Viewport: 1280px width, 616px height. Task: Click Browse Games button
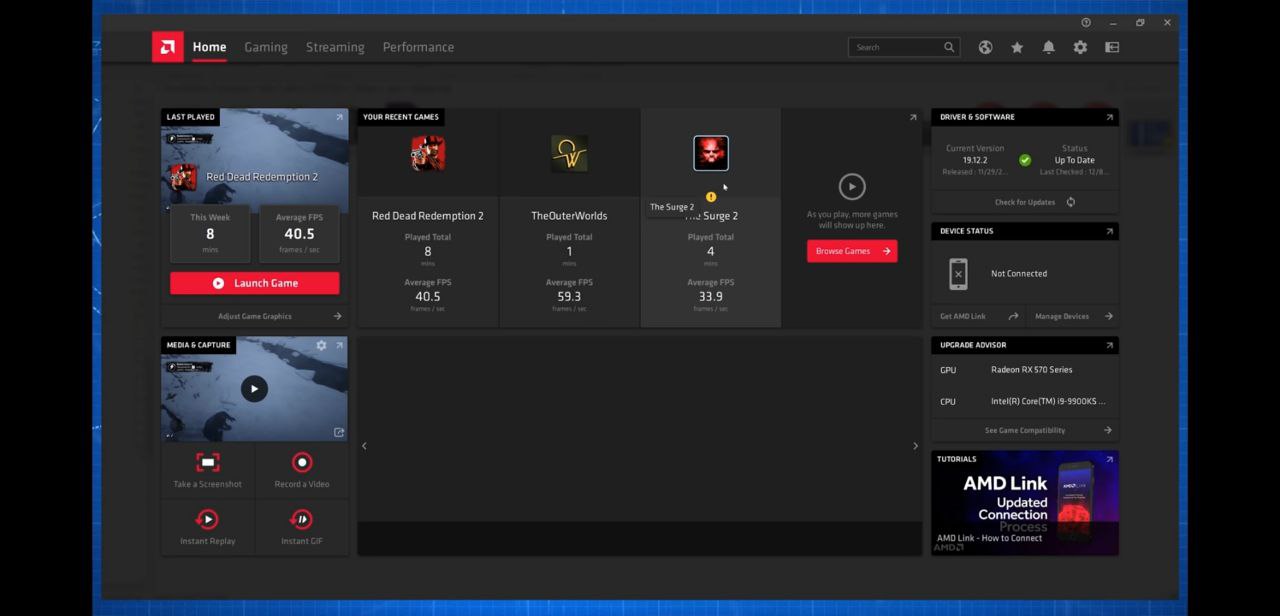[x=852, y=251]
